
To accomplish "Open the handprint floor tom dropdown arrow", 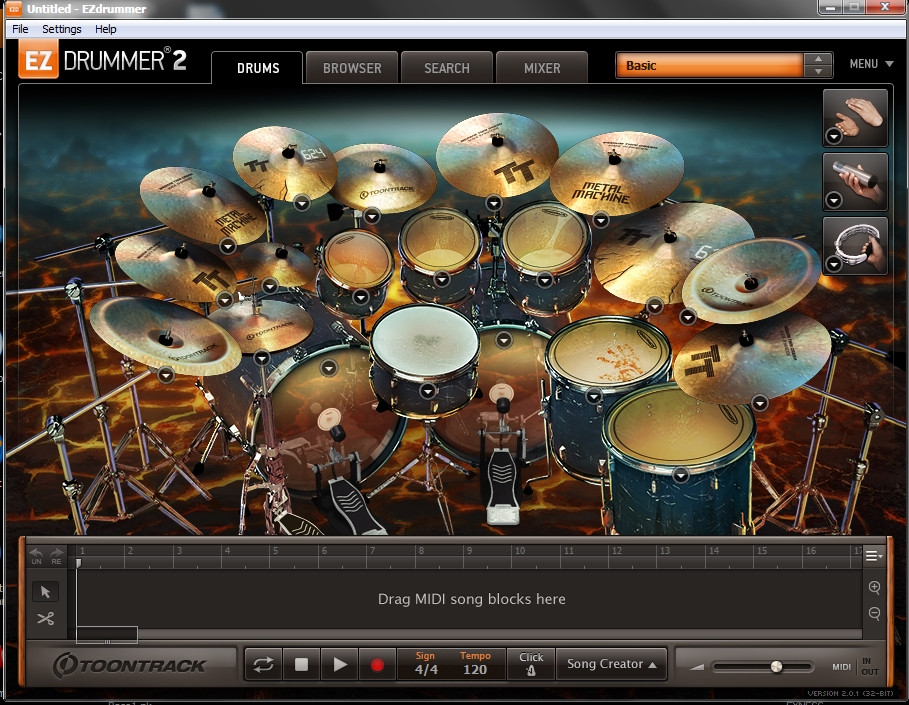I will pyautogui.click(x=594, y=397).
